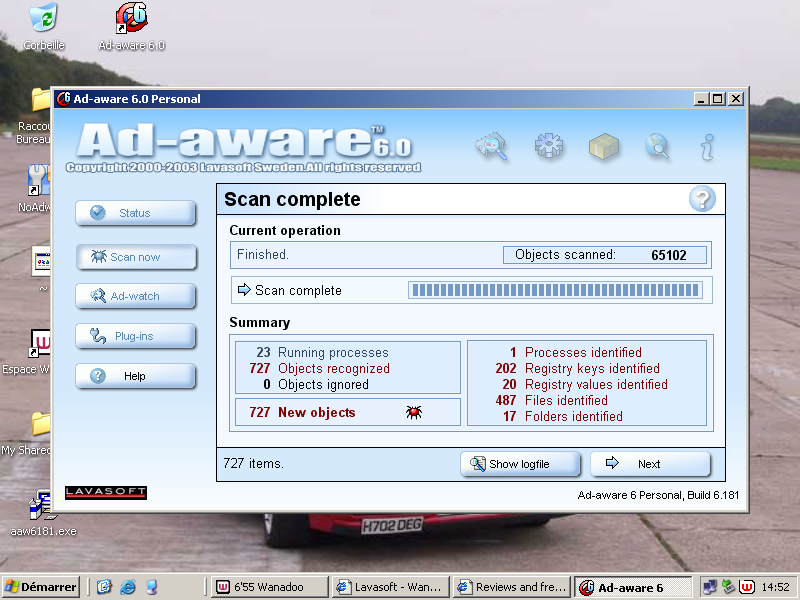Click "727 Objects recognized" text

click(319, 368)
